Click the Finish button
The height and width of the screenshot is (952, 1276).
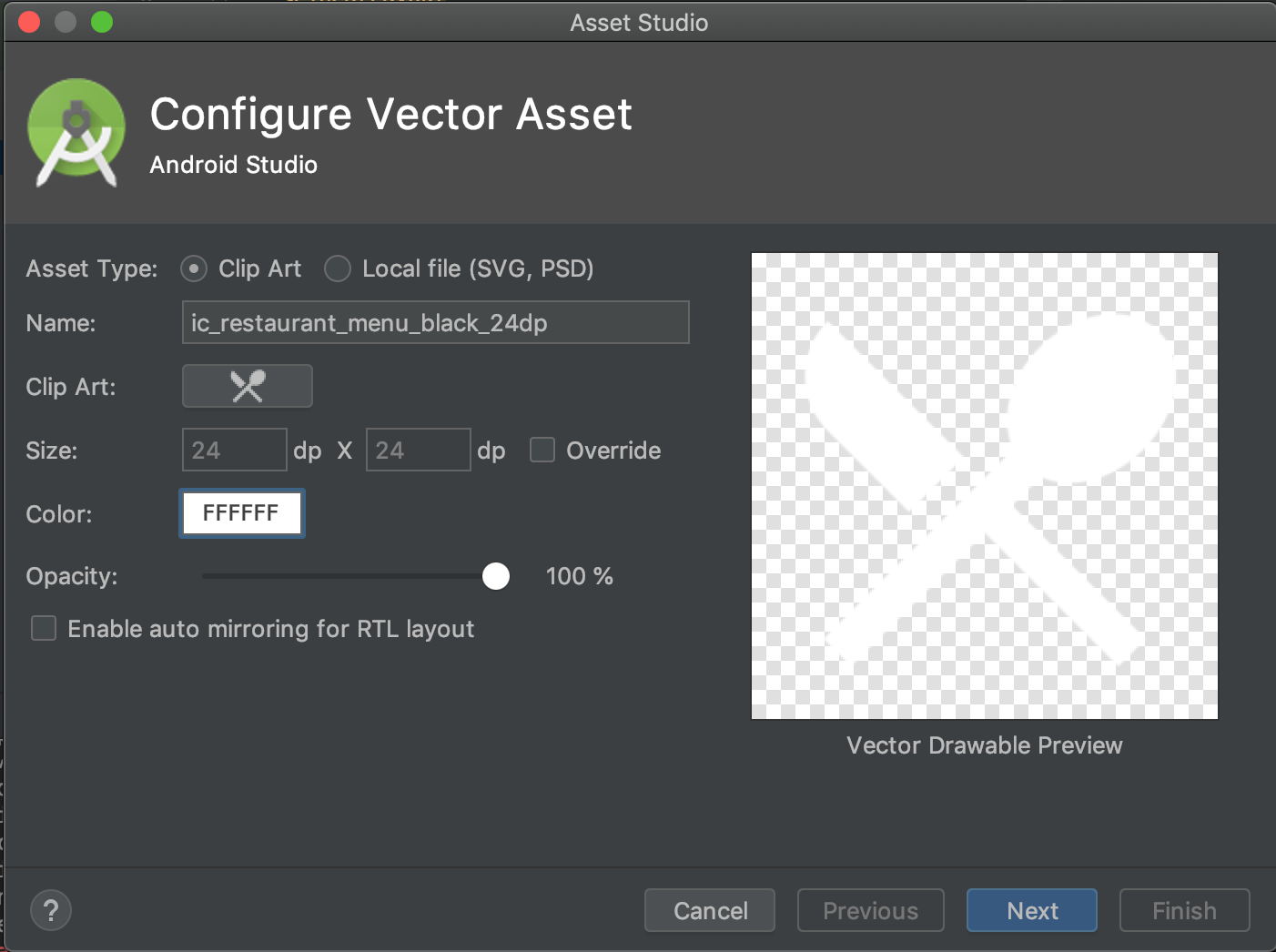click(x=1184, y=910)
